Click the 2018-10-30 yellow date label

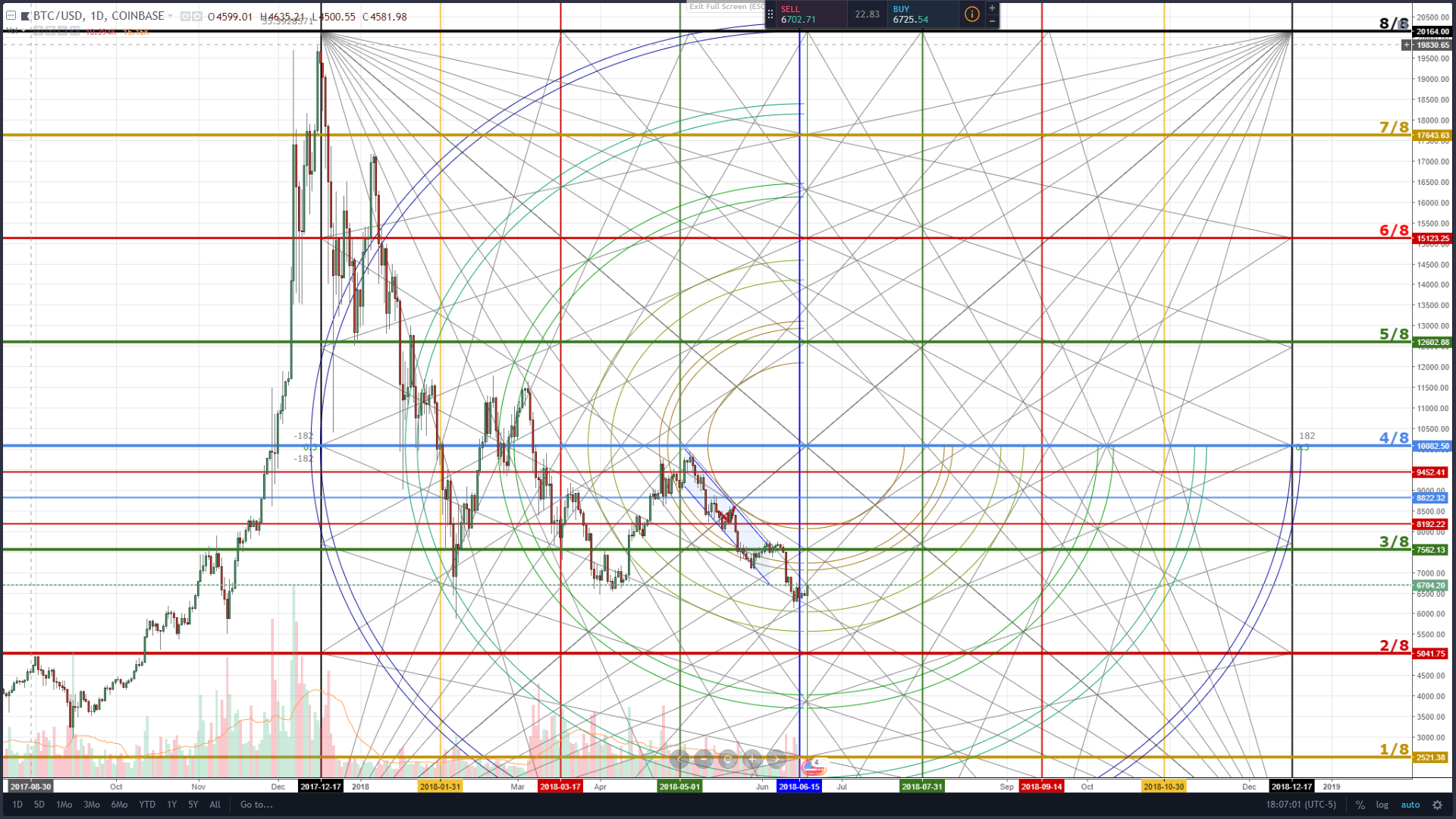pos(1164,786)
